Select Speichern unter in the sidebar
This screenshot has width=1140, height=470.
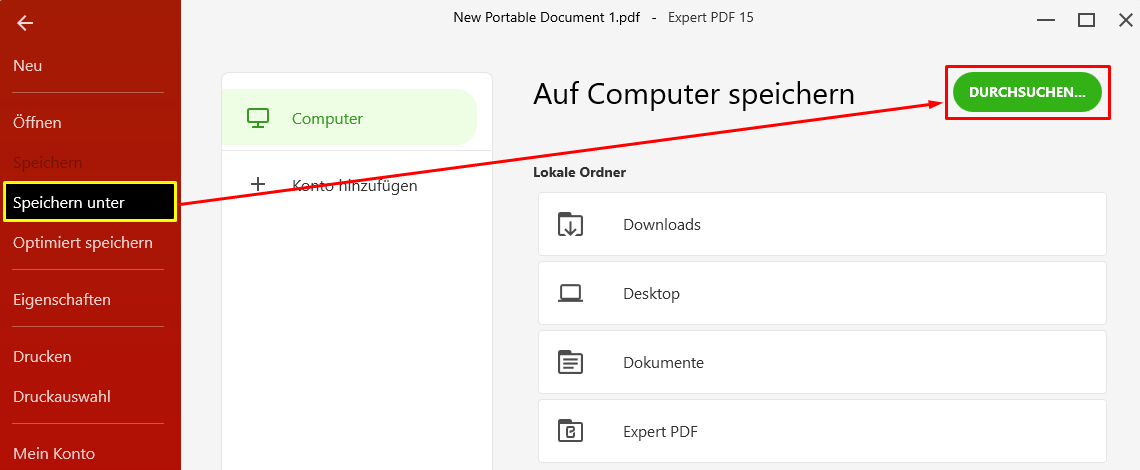(90, 202)
